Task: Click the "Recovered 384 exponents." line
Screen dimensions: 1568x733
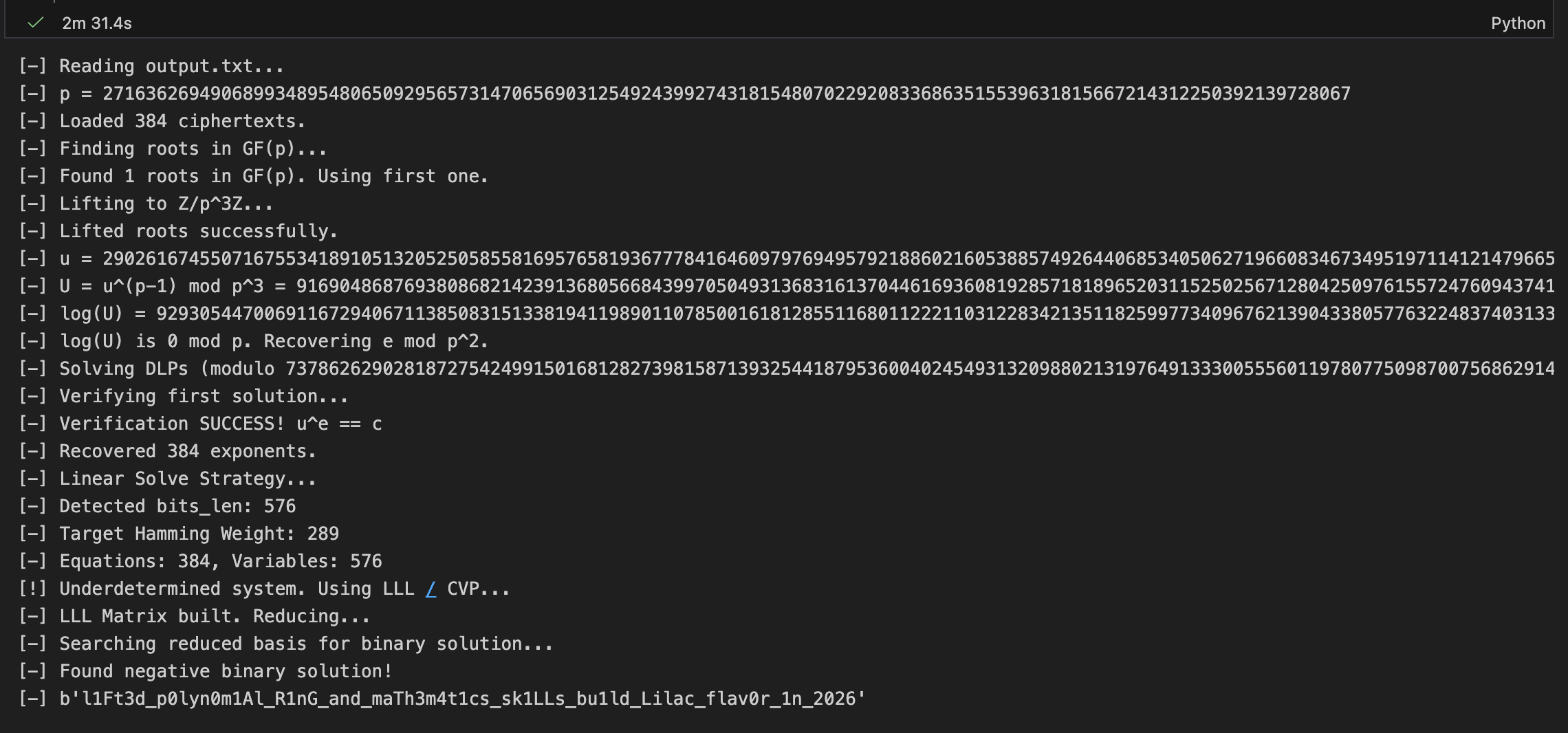Action: click(187, 452)
